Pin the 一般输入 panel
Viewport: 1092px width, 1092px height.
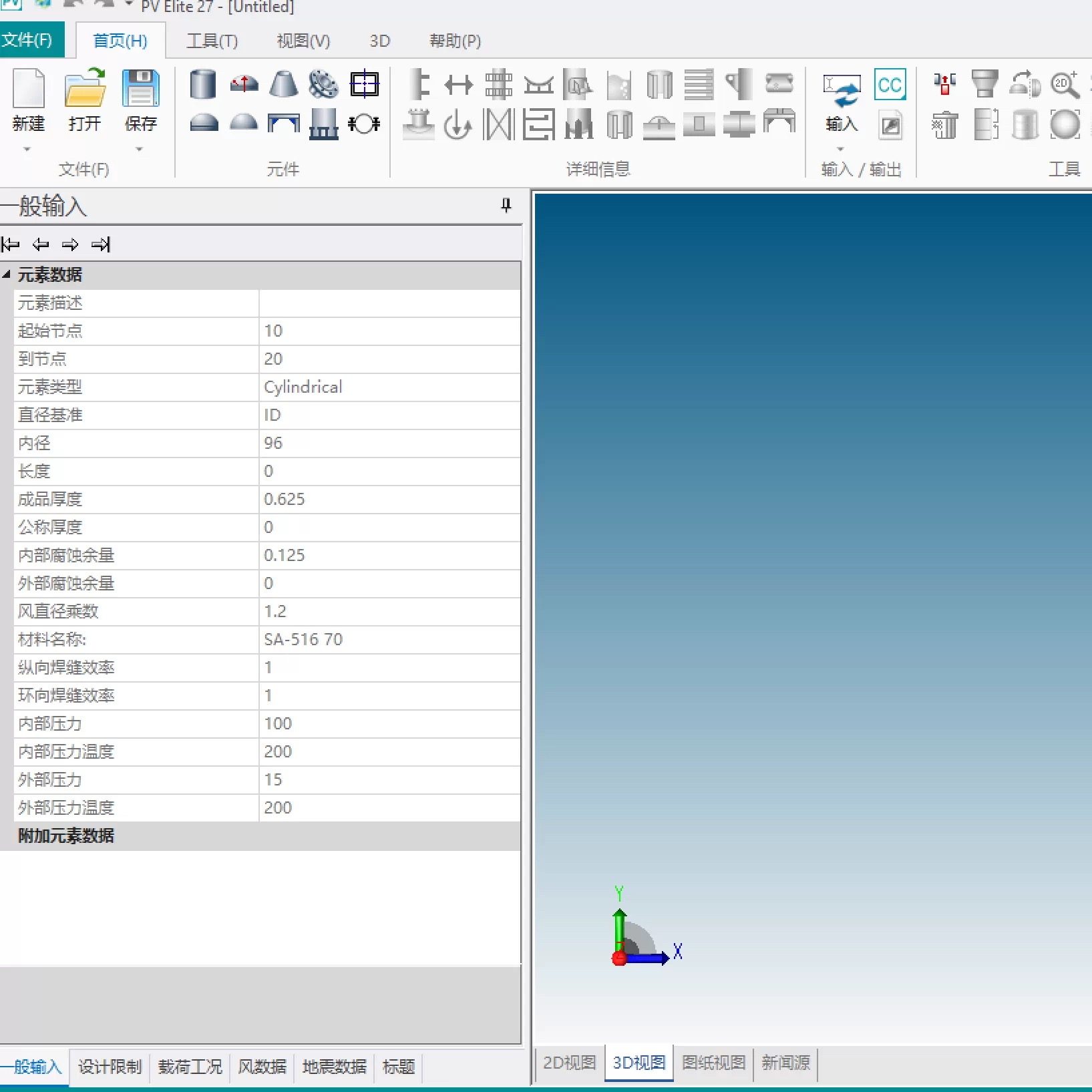506,205
